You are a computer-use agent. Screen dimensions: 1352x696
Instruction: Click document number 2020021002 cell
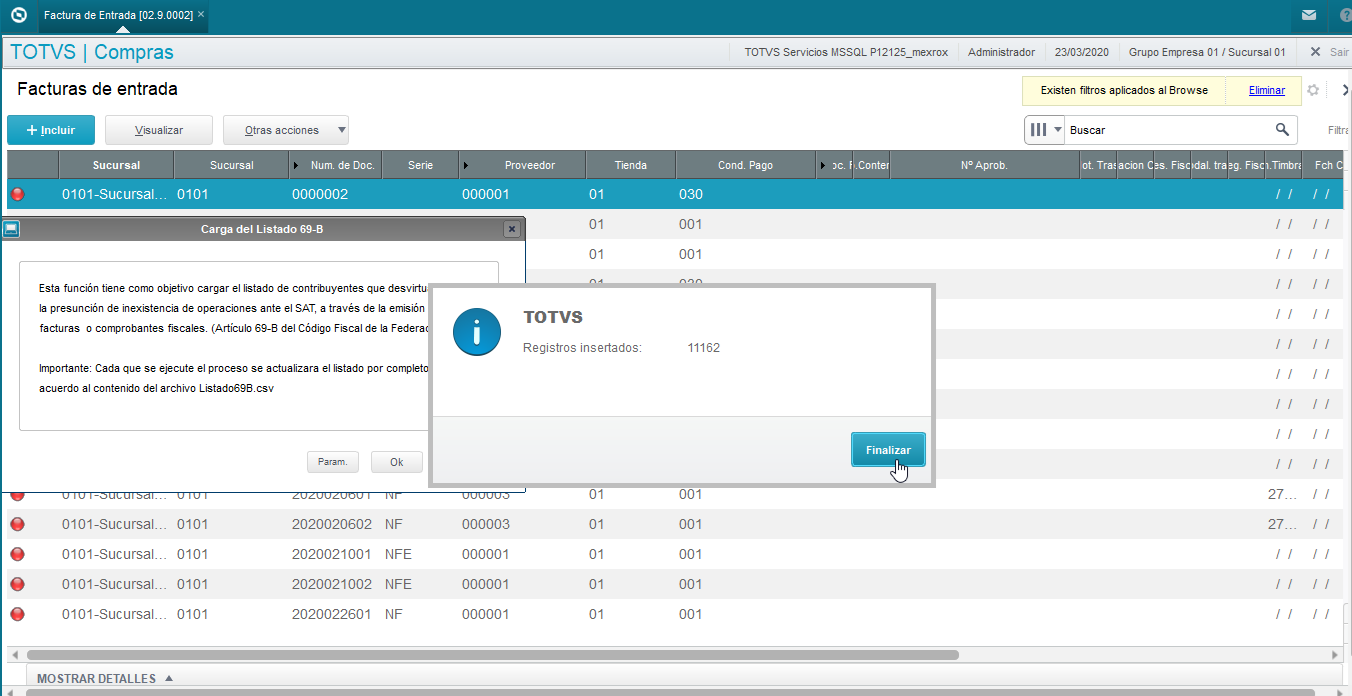(332, 584)
